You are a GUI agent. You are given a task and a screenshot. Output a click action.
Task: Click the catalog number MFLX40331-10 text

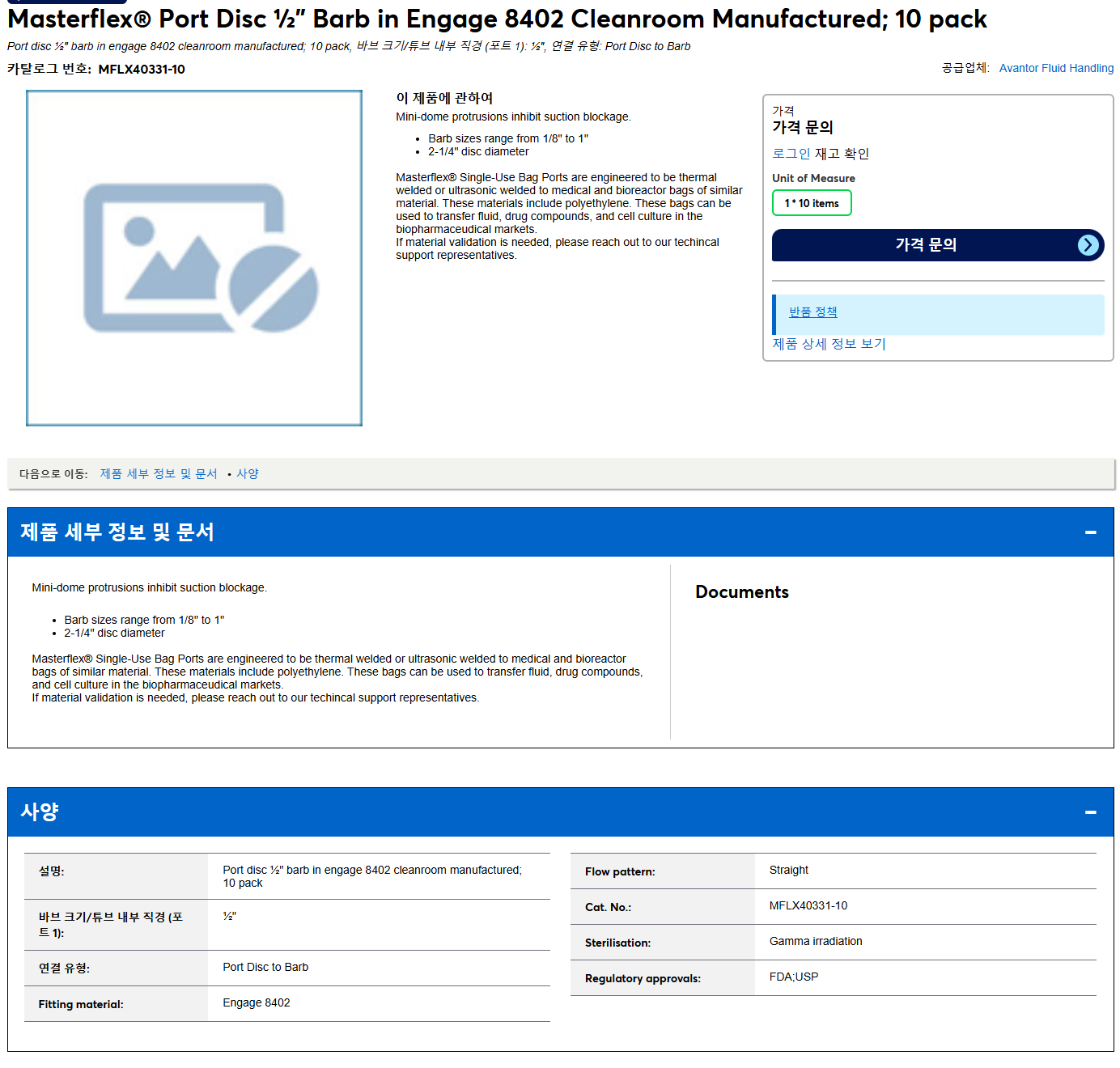(x=142, y=70)
